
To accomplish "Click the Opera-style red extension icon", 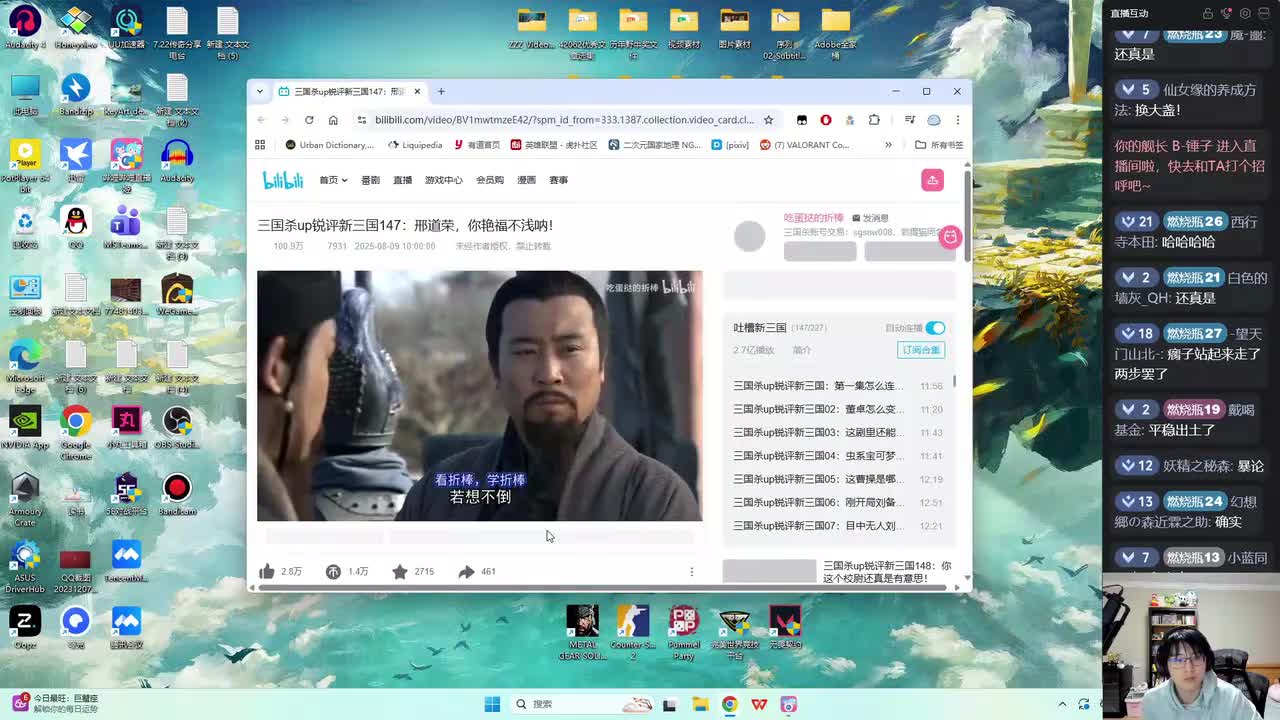I will (x=826, y=120).
